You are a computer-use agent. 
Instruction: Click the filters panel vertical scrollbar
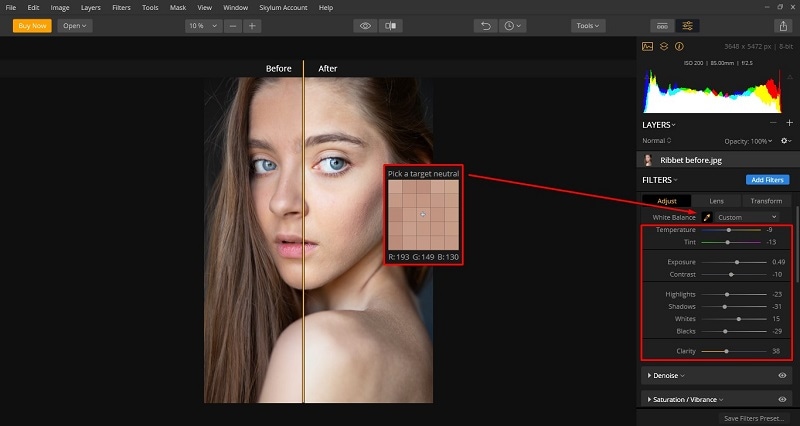tap(797, 244)
